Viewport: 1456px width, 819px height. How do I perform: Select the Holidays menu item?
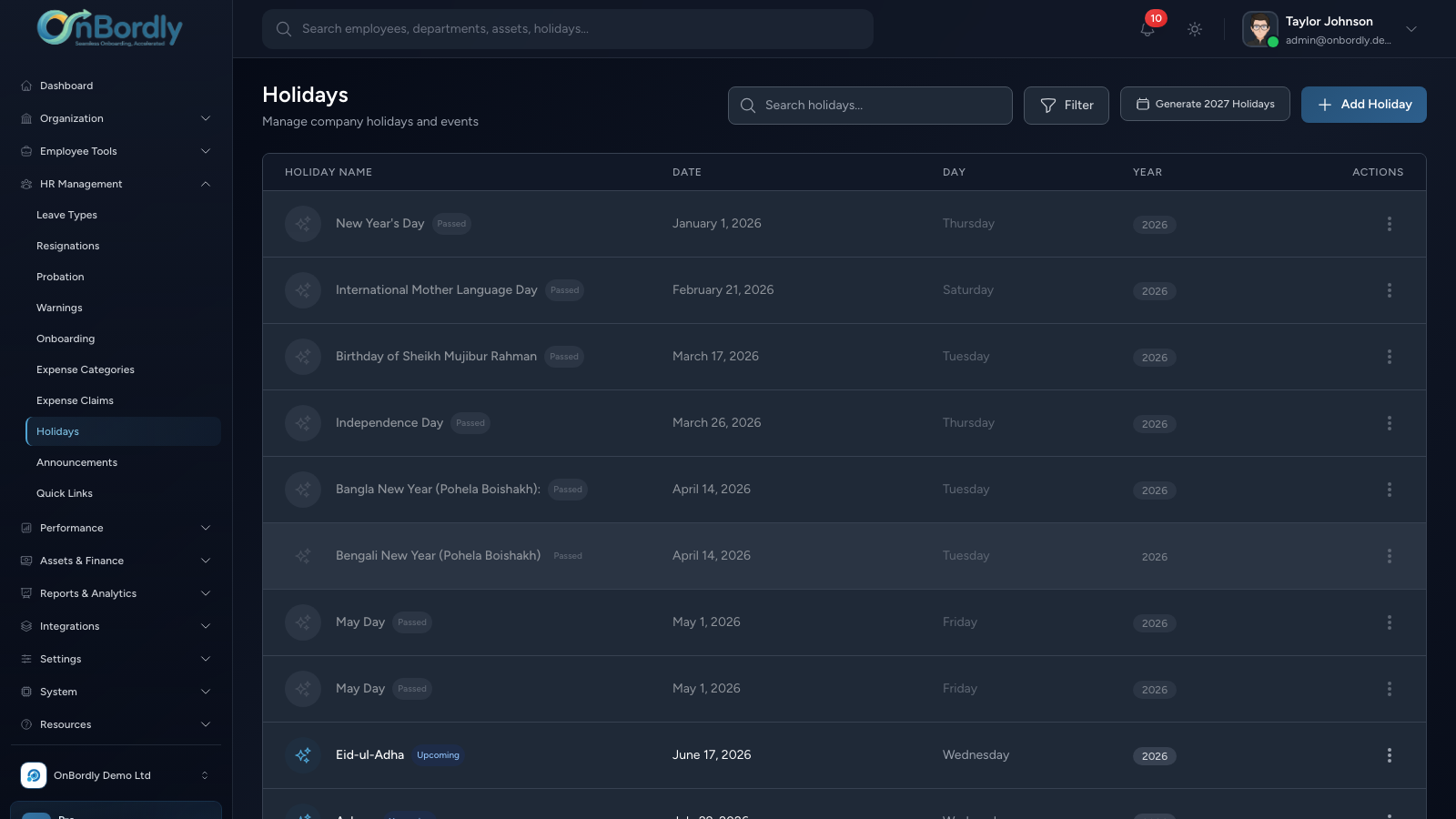click(x=123, y=431)
